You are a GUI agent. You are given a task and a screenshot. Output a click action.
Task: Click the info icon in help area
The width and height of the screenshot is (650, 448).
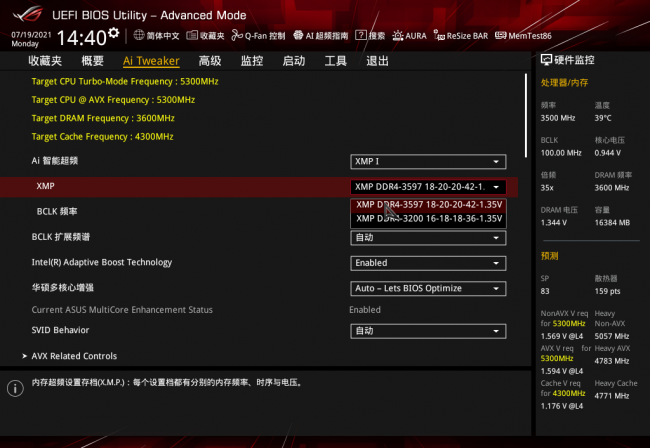coord(15,388)
